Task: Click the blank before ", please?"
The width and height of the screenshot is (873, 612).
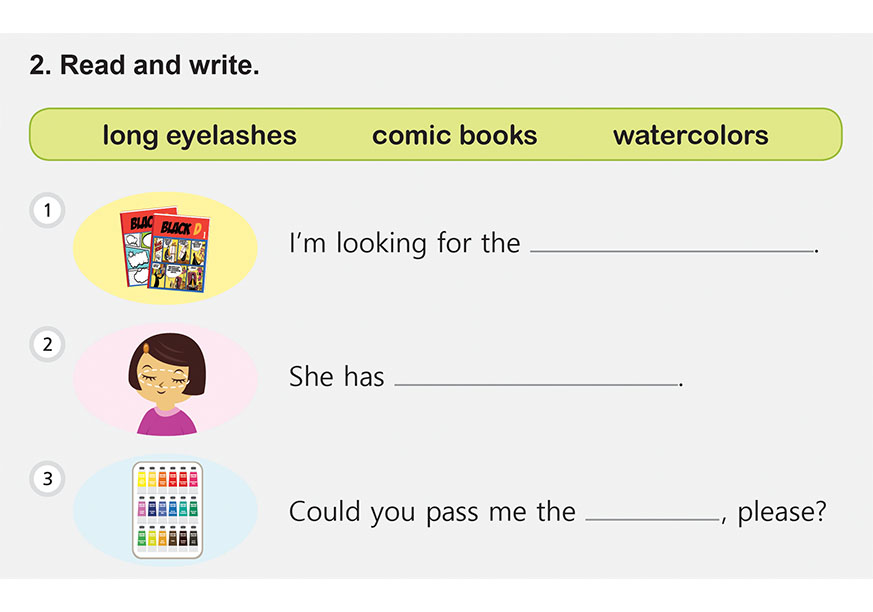Action: click(652, 512)
